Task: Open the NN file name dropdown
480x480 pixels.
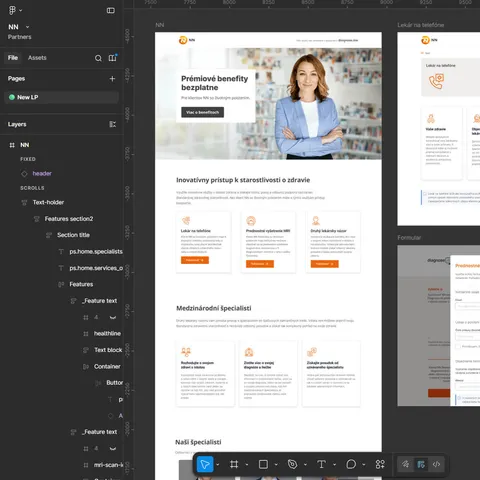Action: click(27, 27)
